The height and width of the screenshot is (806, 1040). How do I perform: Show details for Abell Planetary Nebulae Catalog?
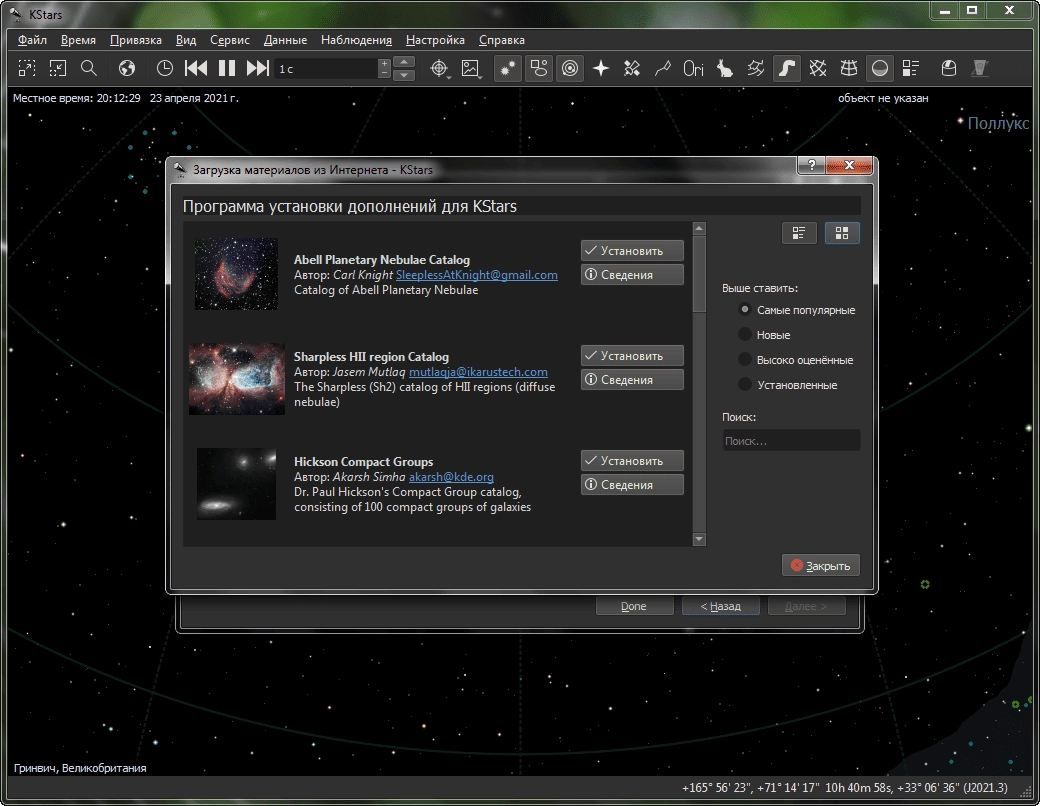(x=632, y=275)
